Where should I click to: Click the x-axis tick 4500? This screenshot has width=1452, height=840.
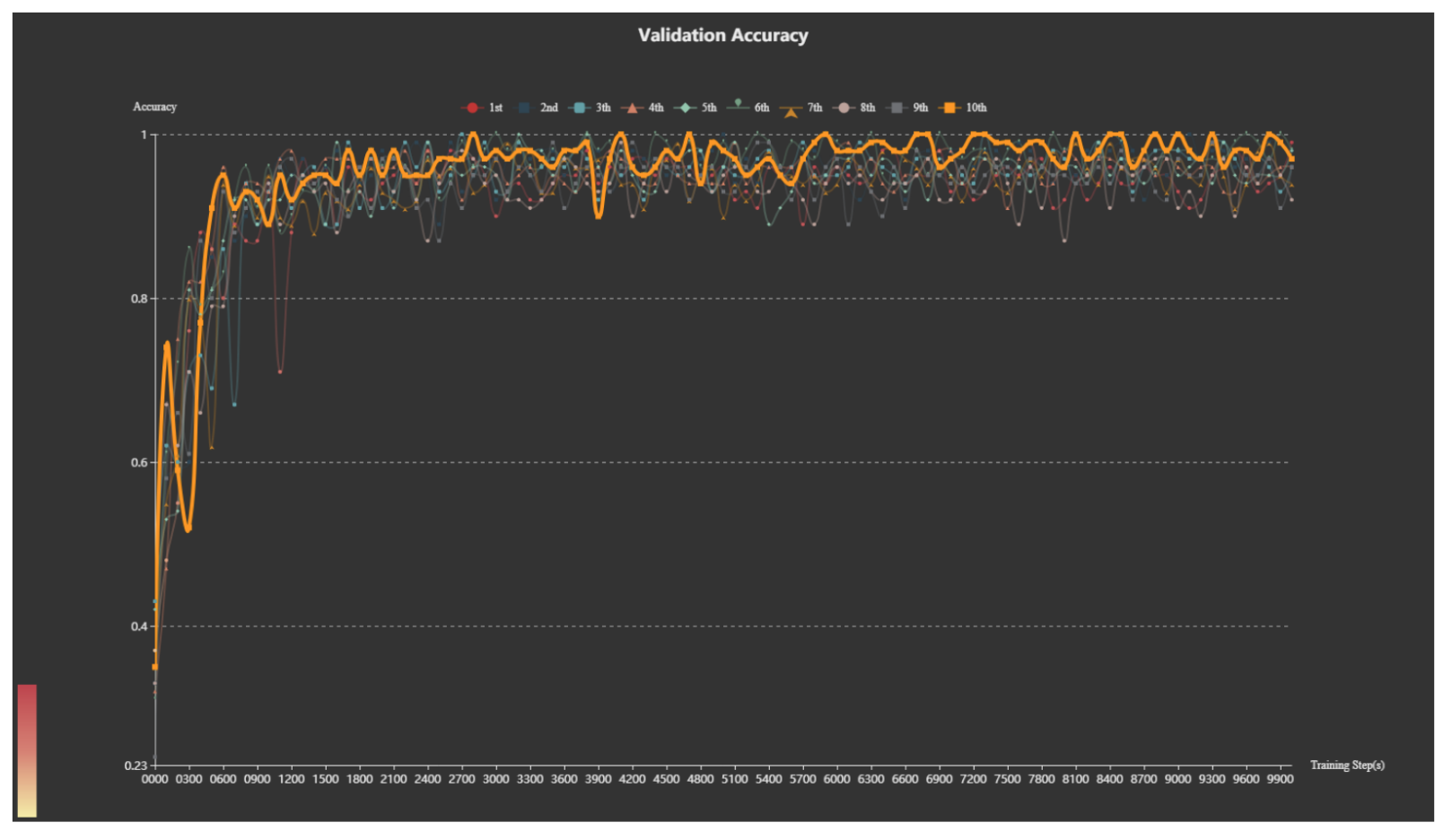click(x=666, y=780)
